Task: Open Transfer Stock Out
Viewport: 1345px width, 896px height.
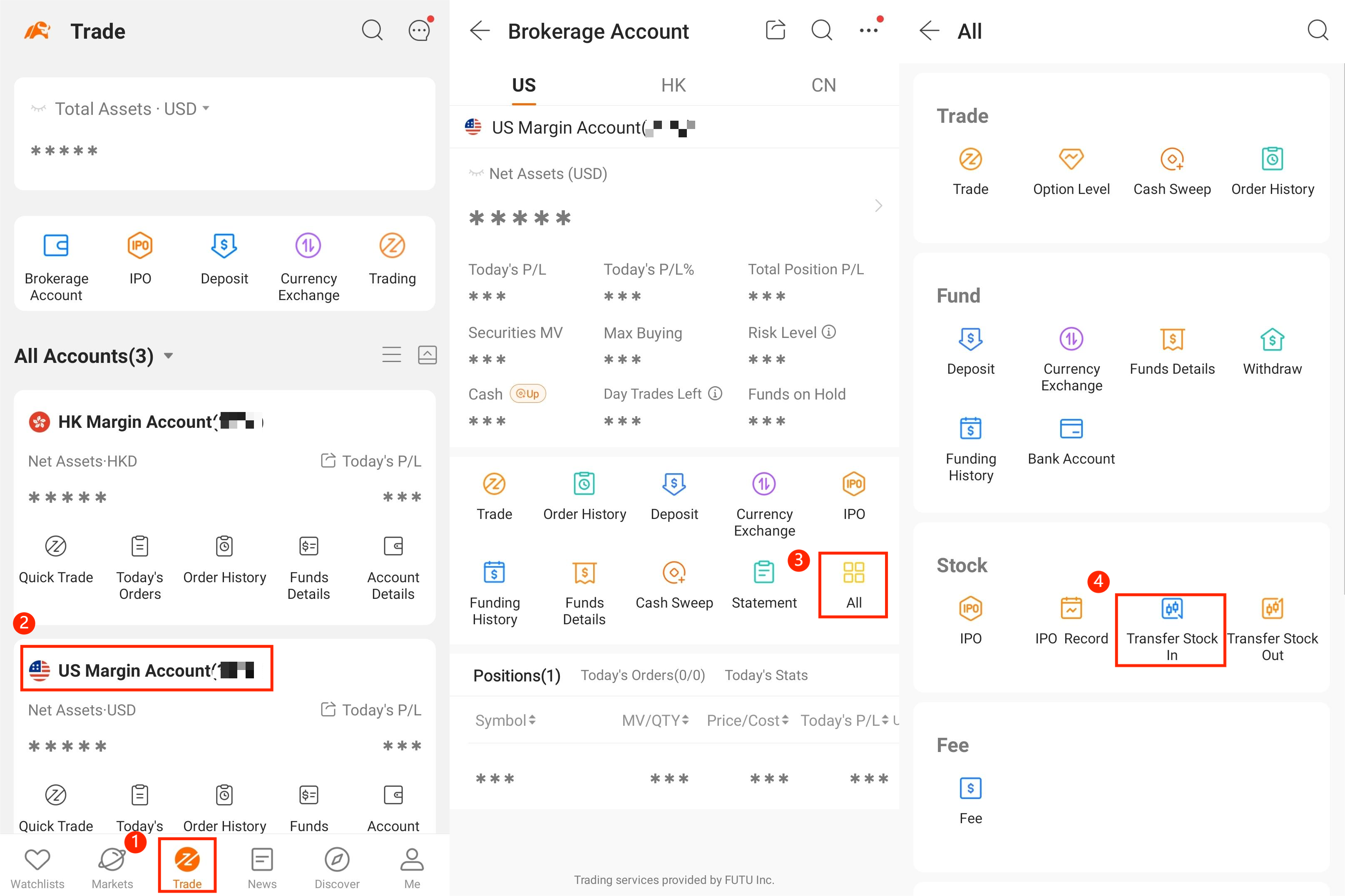Action: pos(1273,630)
